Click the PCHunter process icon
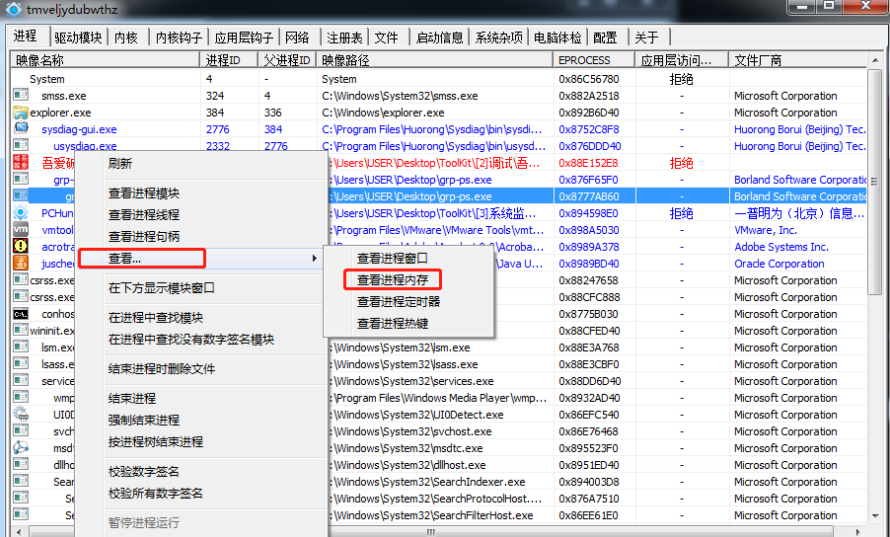Screen dimensions: 890x537 point(20,213)
